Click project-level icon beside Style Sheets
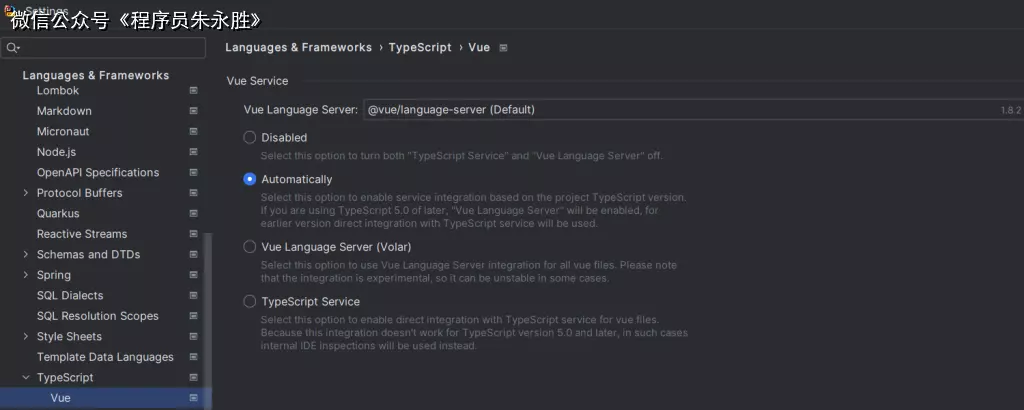This screenshot has width=1024, height=410. point(193,336)
